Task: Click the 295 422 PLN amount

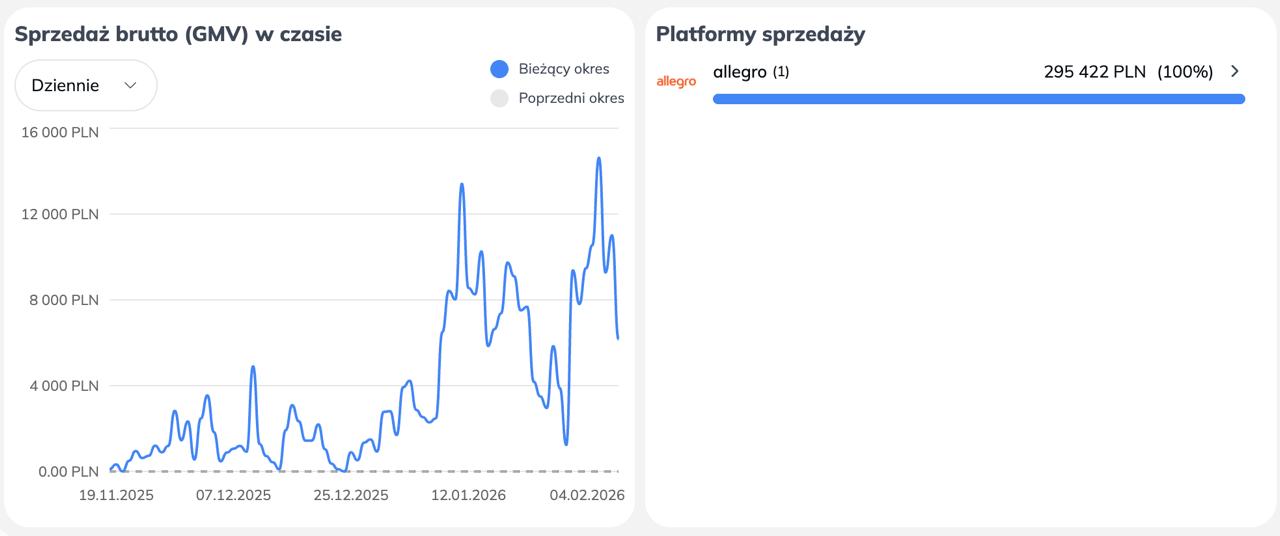Action: [1095, 72]
